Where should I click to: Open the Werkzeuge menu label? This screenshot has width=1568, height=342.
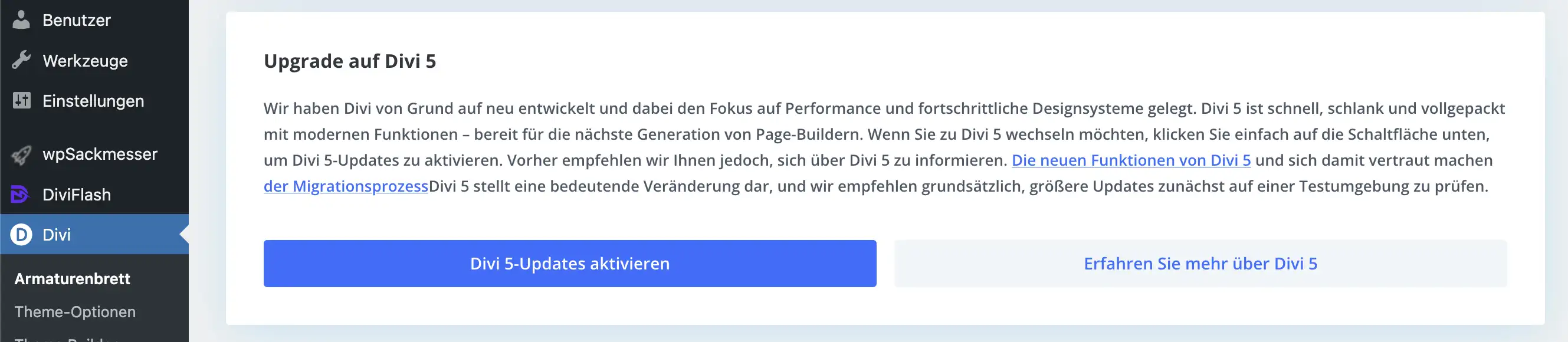[85, 61]
